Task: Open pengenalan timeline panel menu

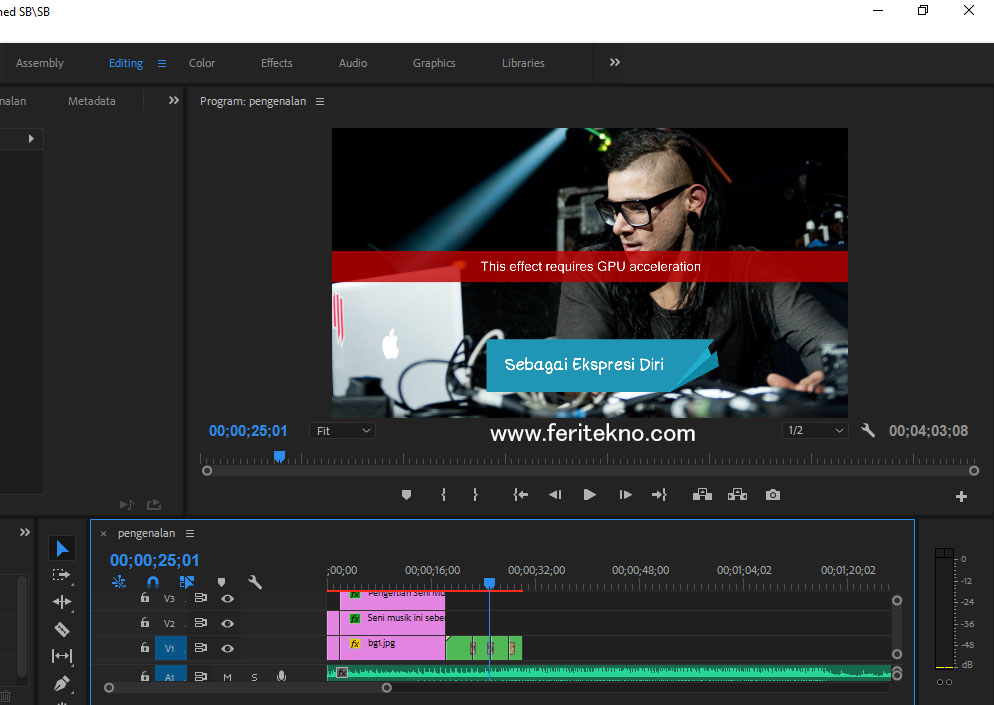Action: 190,534
